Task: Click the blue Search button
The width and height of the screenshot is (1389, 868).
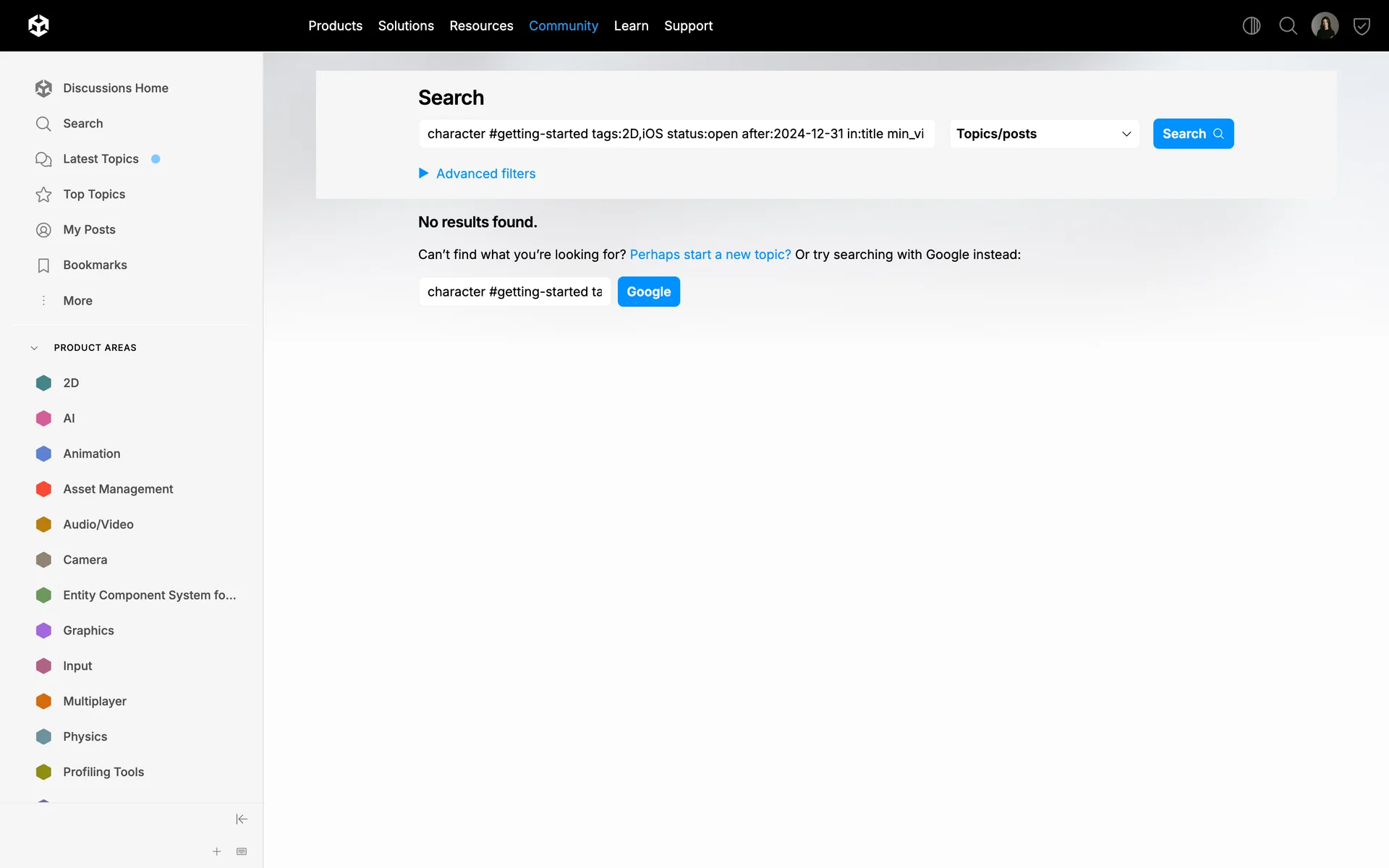Action: [x=1192, y=134]
